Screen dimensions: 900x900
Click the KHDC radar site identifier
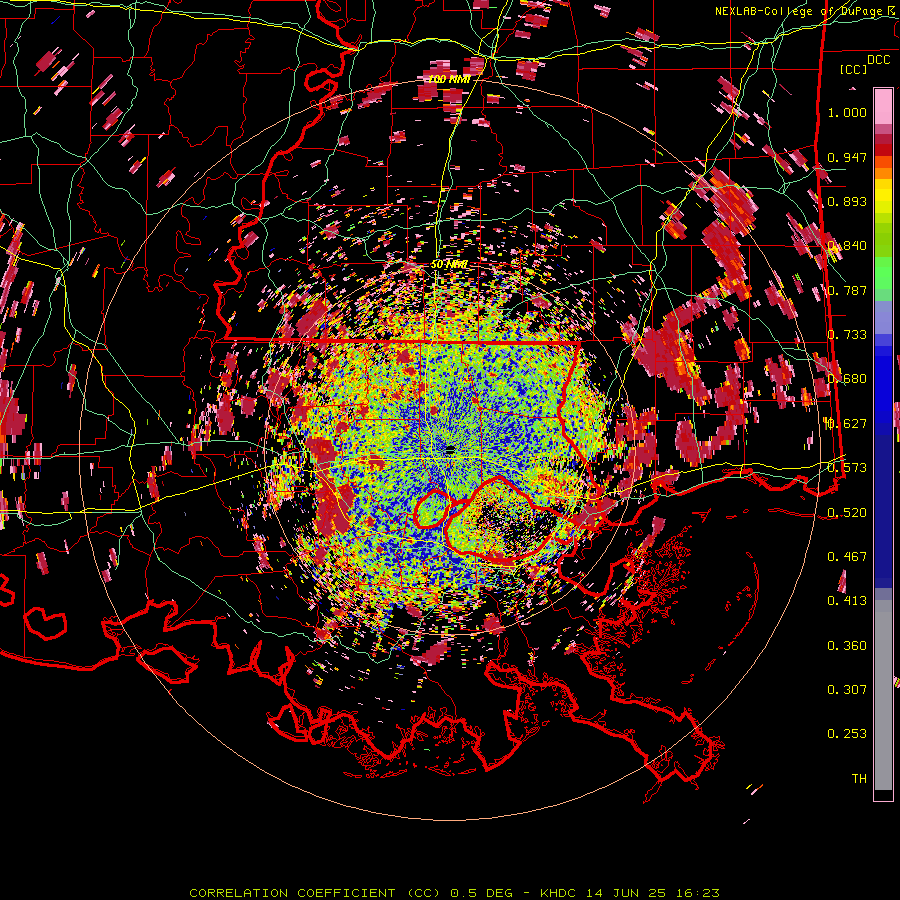click(560, 893)
